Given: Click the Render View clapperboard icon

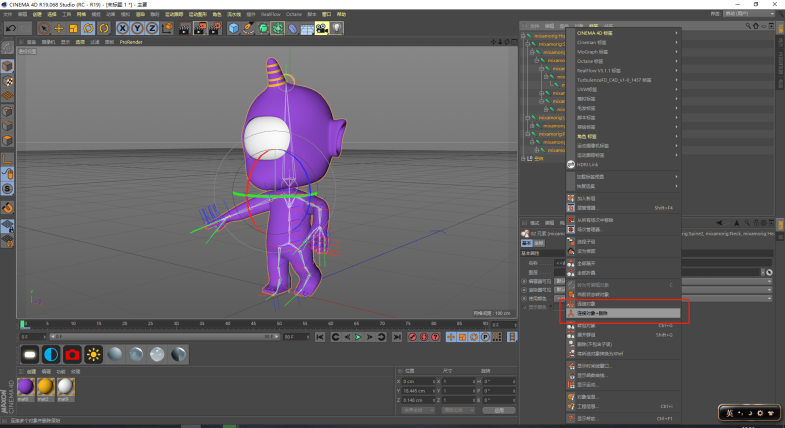Looking at the screenshot, I should pos(184,28).
